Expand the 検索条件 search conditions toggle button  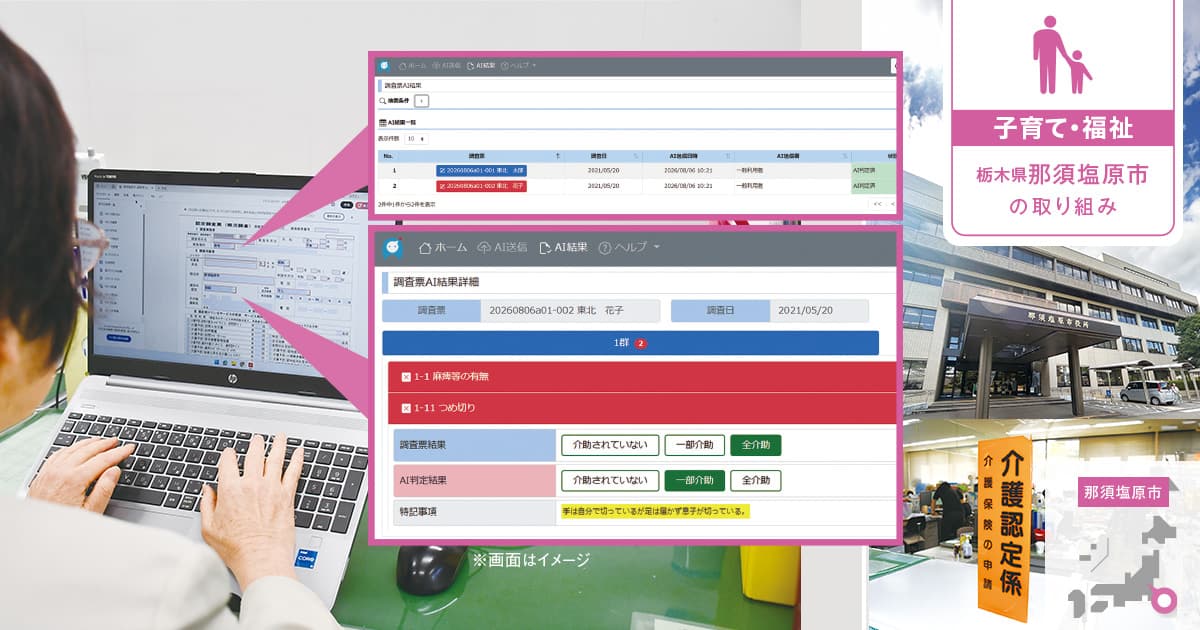pyautogui.click(x=422, y=101)
